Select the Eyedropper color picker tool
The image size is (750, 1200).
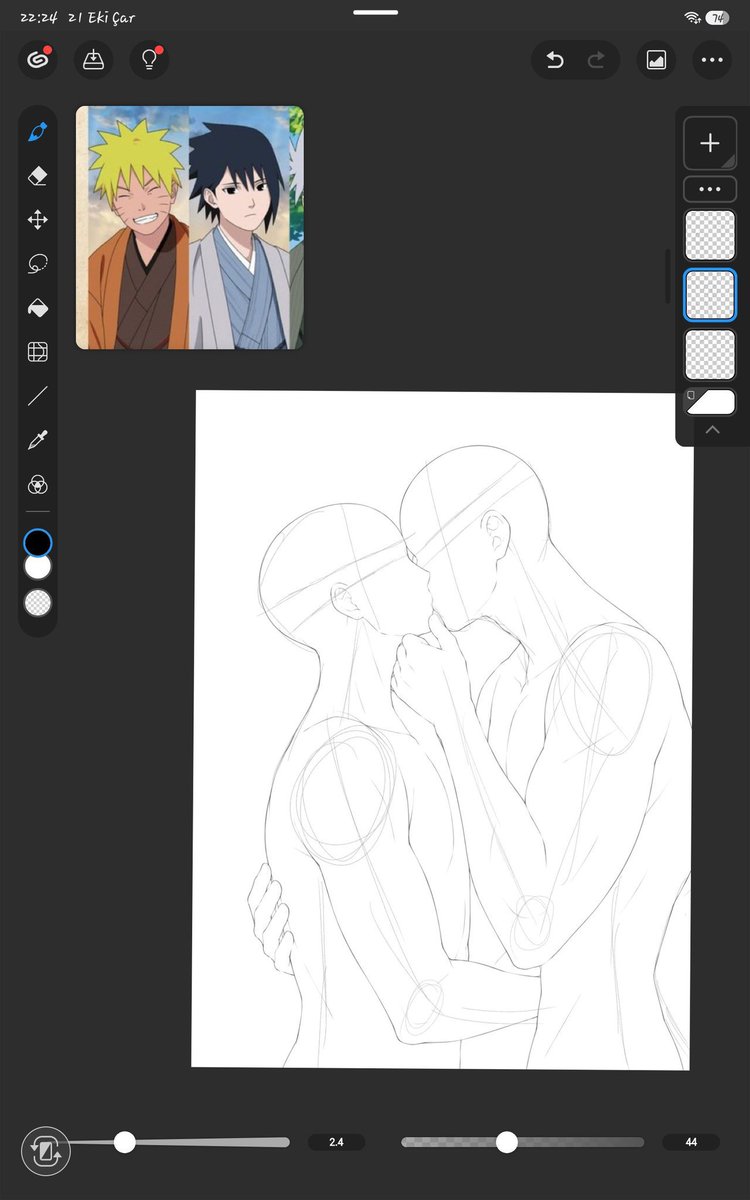[x=38, y=440]
